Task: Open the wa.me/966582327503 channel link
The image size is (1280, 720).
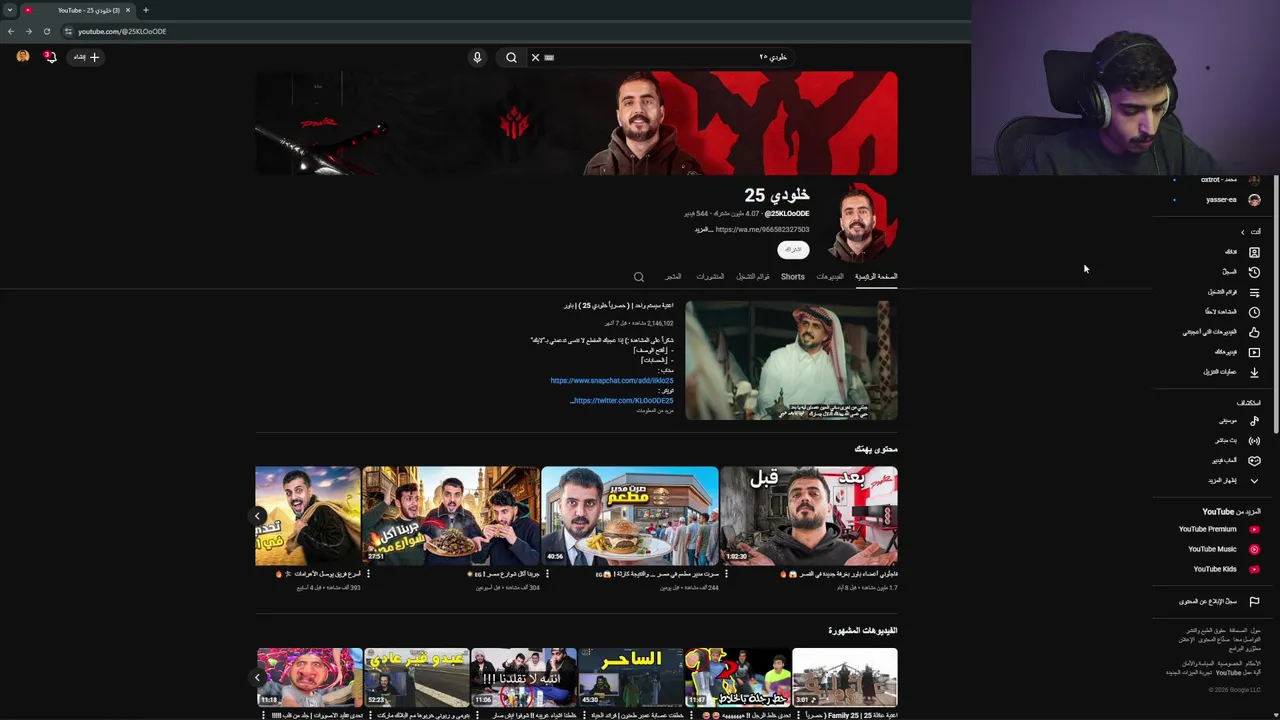Action: [x=762, y=229]
